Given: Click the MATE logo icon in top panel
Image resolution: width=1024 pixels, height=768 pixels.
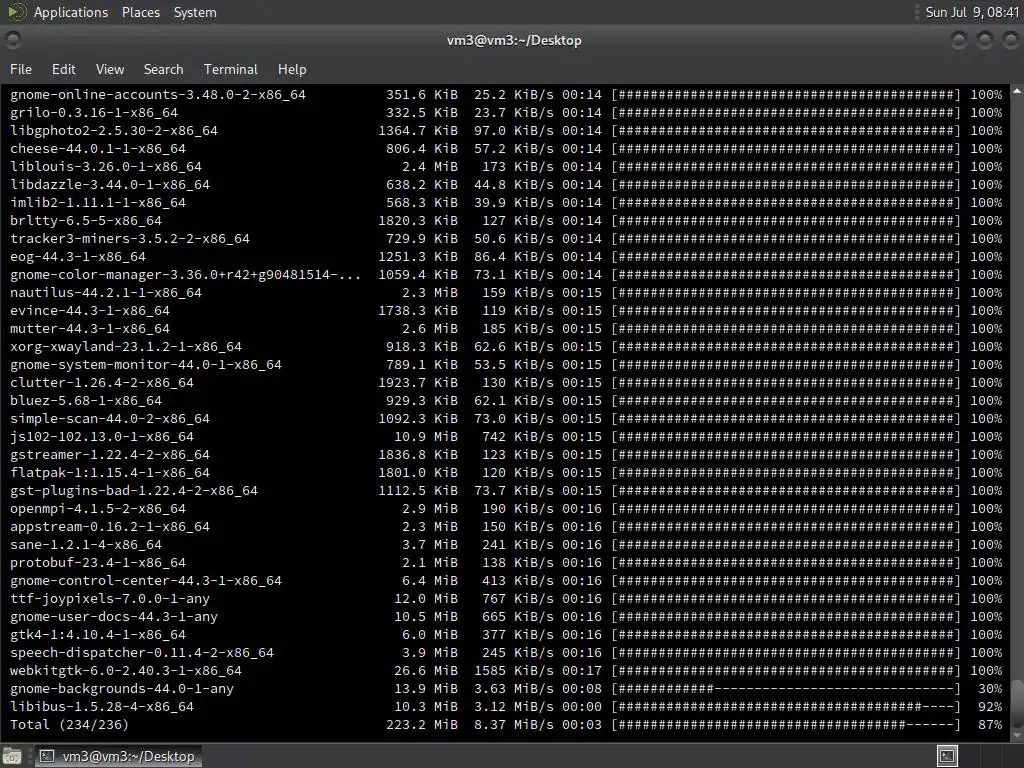Looking at the screenshot, I should 16,12.
